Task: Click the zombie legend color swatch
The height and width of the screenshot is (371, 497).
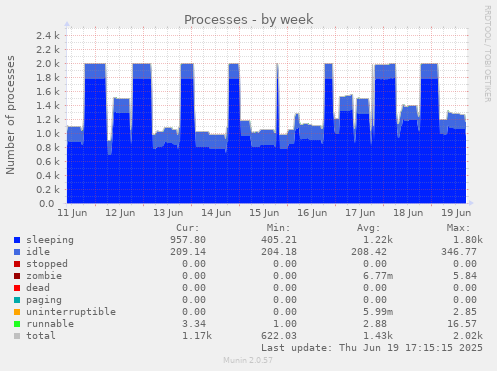Action: (x=17, y=276)
